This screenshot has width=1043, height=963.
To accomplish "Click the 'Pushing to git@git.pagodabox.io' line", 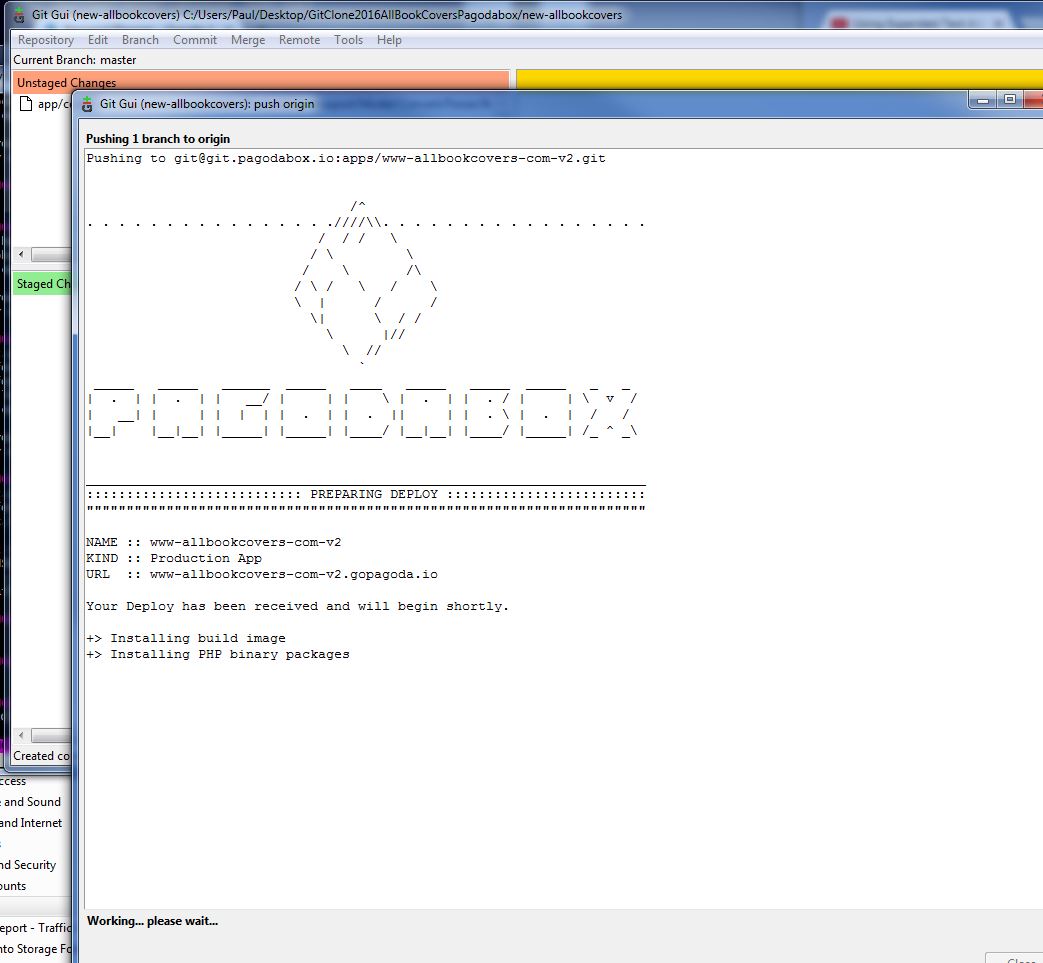I will pos(346,158).
